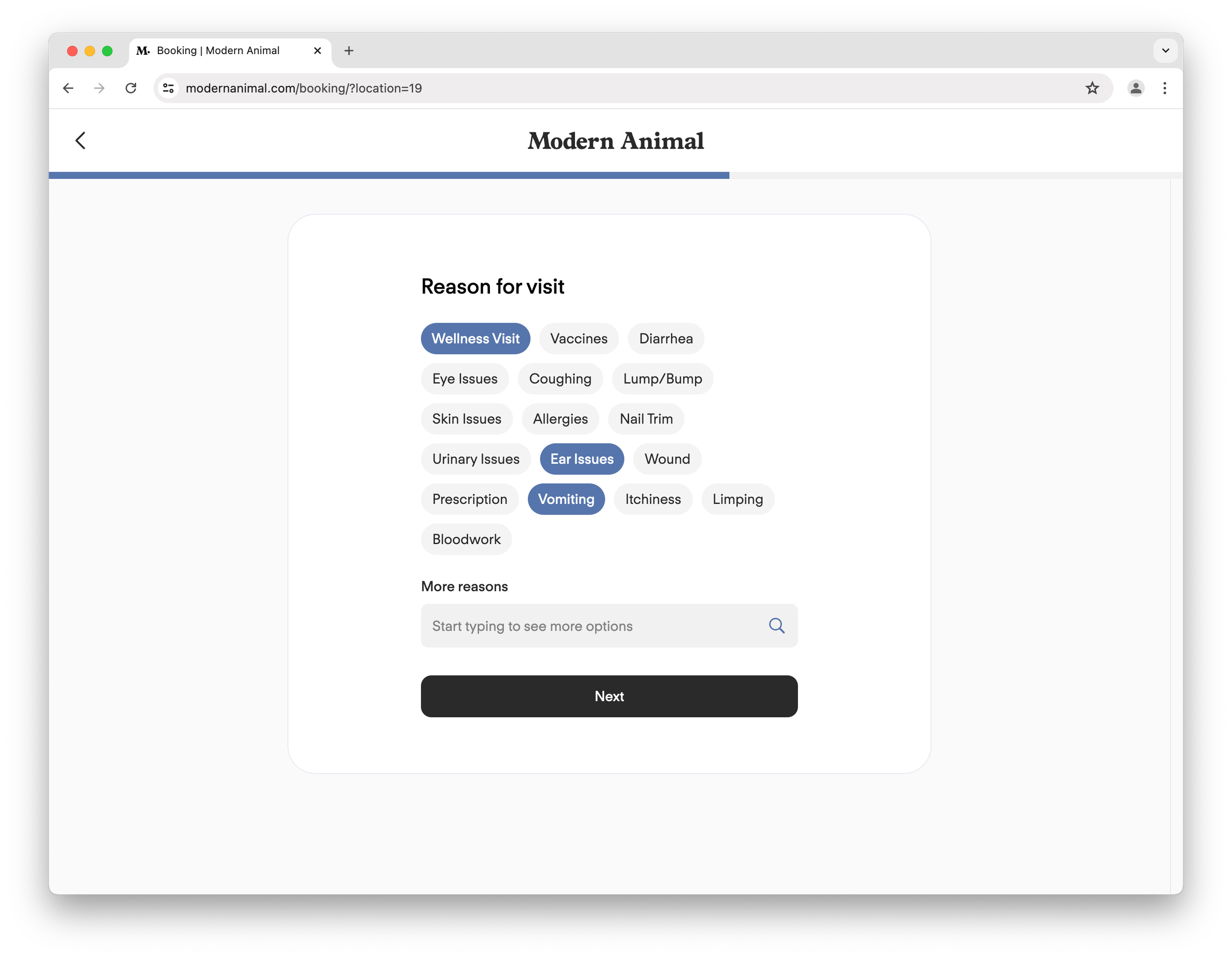
Task: Open Chrome three-dot menu
Action: coord(1164,88)
